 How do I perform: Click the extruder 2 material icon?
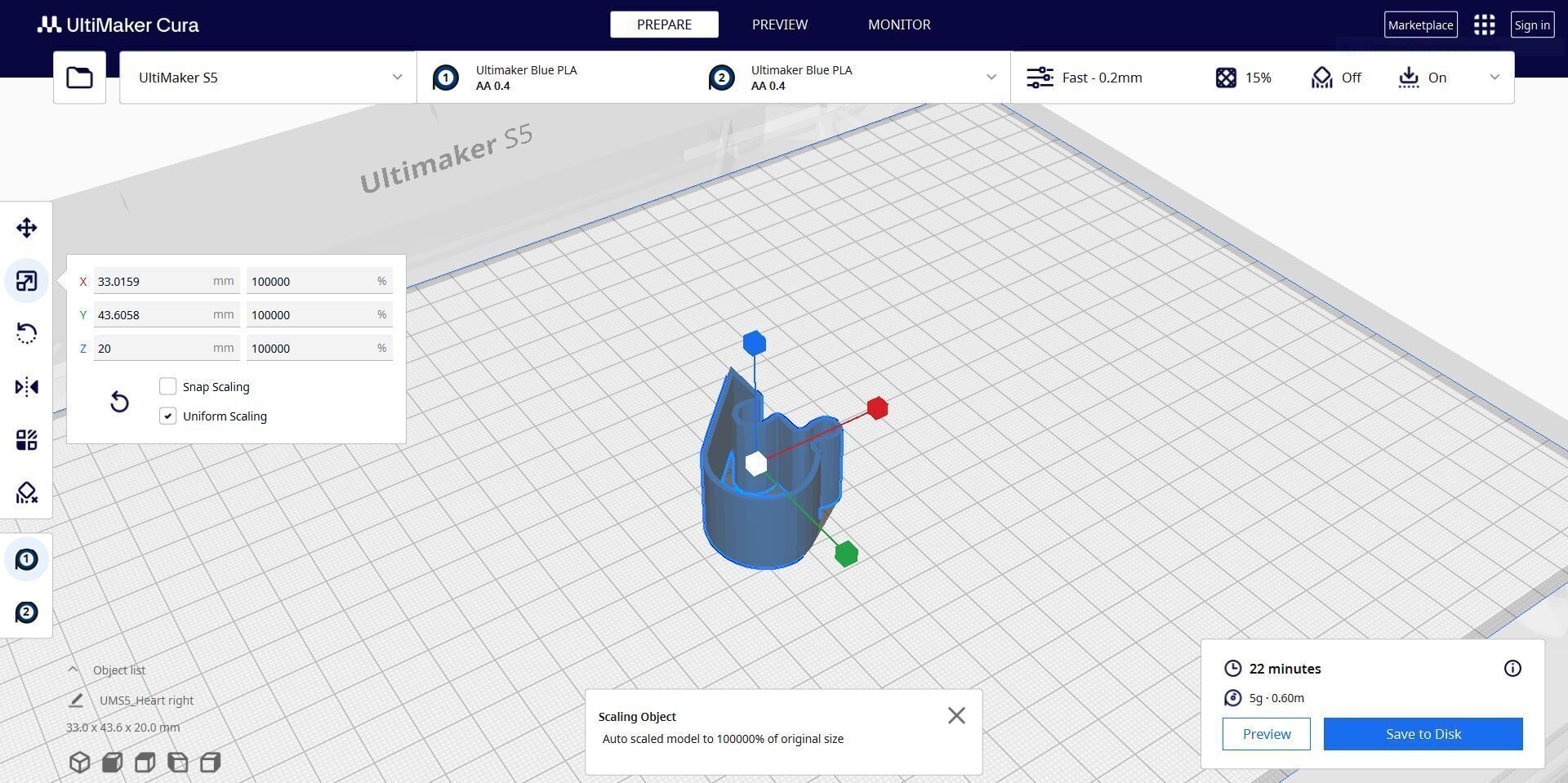[x=721, y=78]
